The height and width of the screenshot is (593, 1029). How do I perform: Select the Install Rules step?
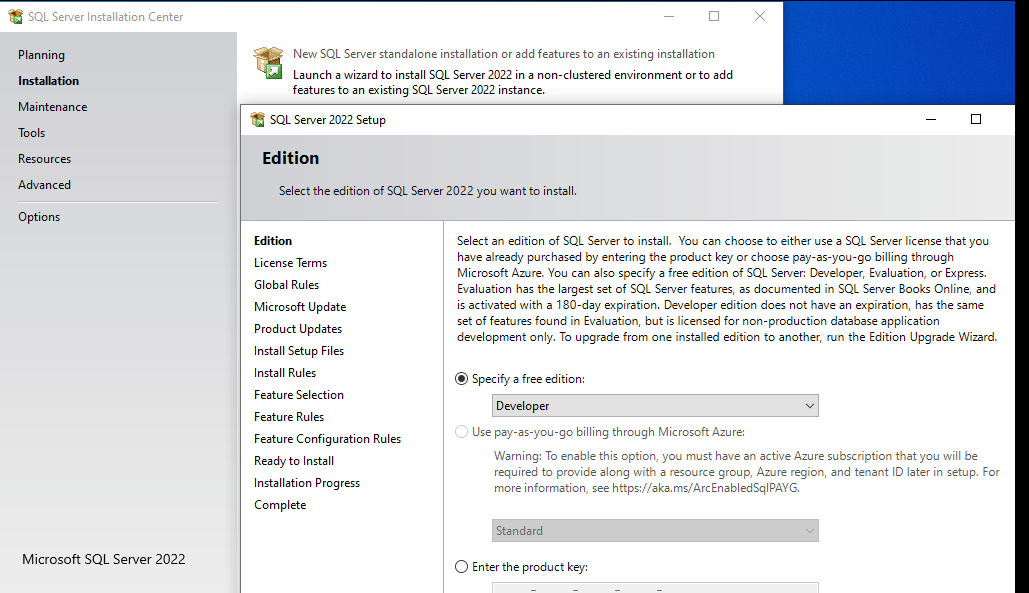point(285,373)
